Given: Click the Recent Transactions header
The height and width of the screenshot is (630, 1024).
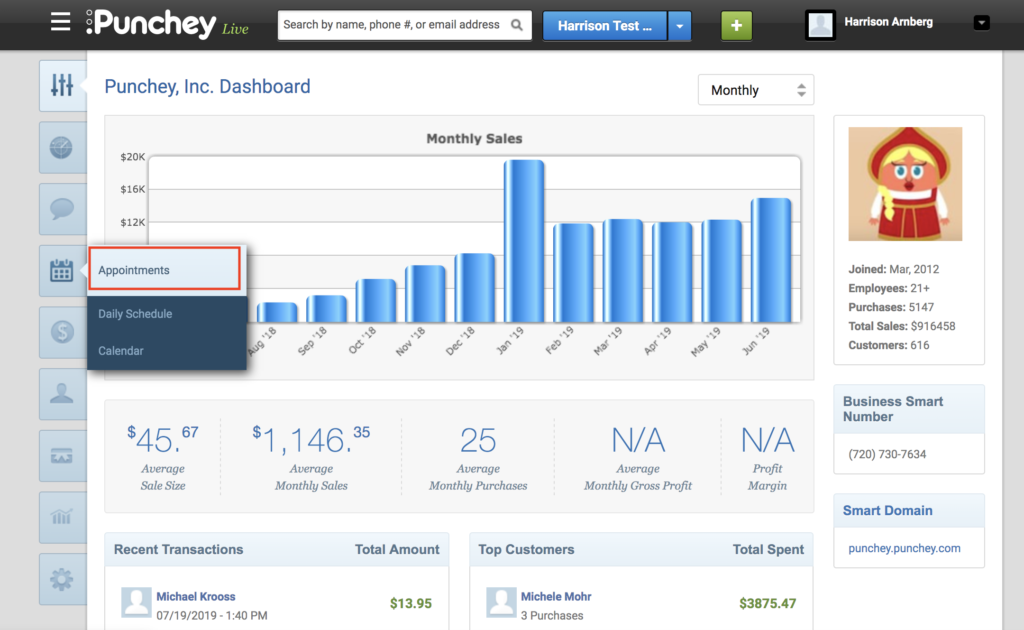Looking at the screenshot, I should 178,550.
